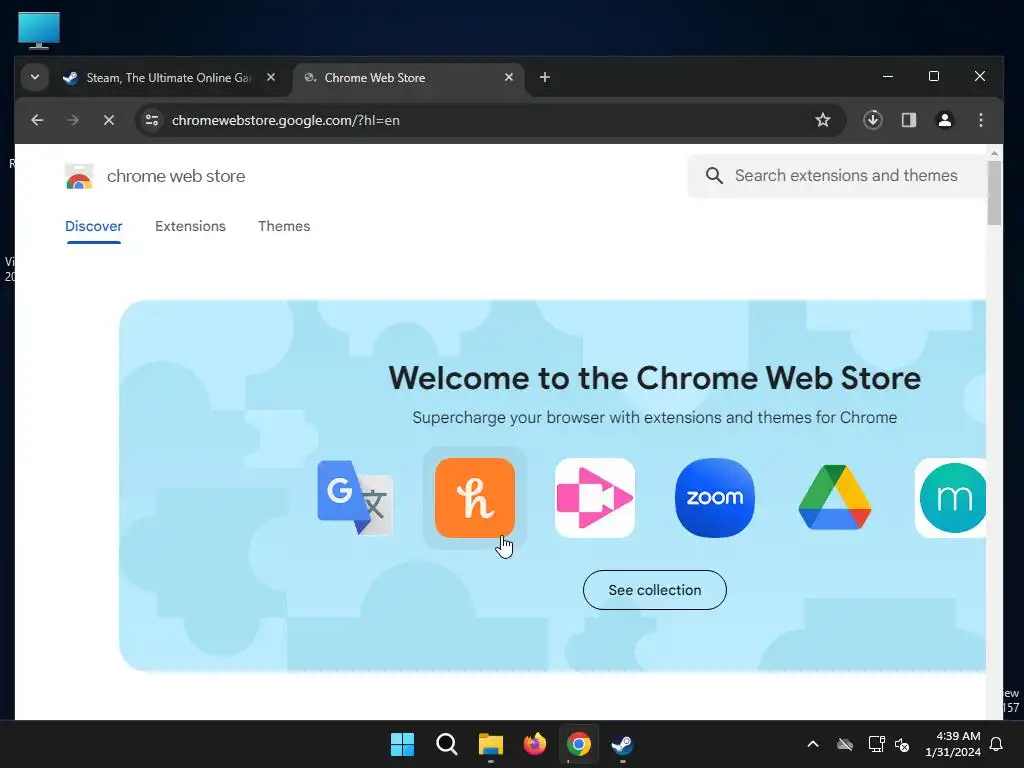Open the teal 'm' extension icon
Screen dimensions: 1024x768
(x=951, y=498)
